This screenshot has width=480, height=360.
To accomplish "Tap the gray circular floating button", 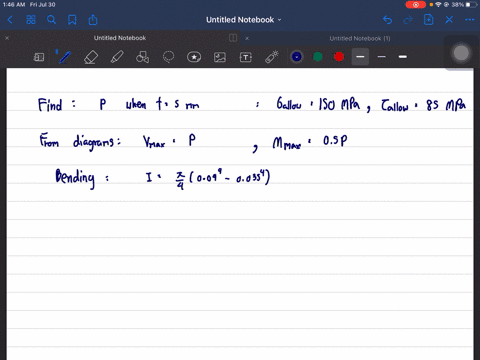I will click(x=461, y=53).
